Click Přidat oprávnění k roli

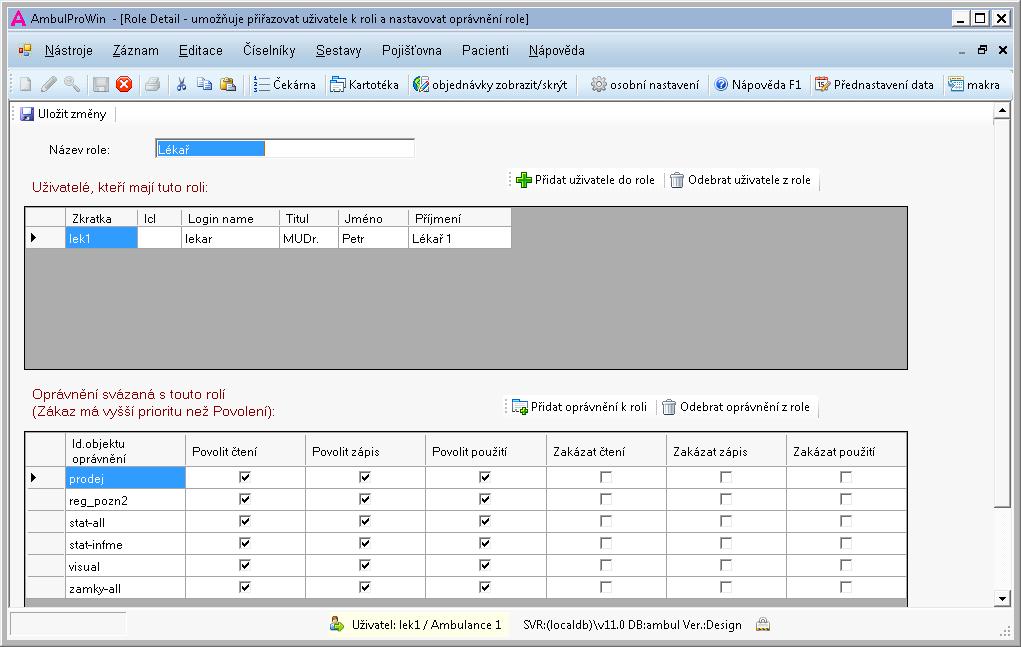[580, 407]
